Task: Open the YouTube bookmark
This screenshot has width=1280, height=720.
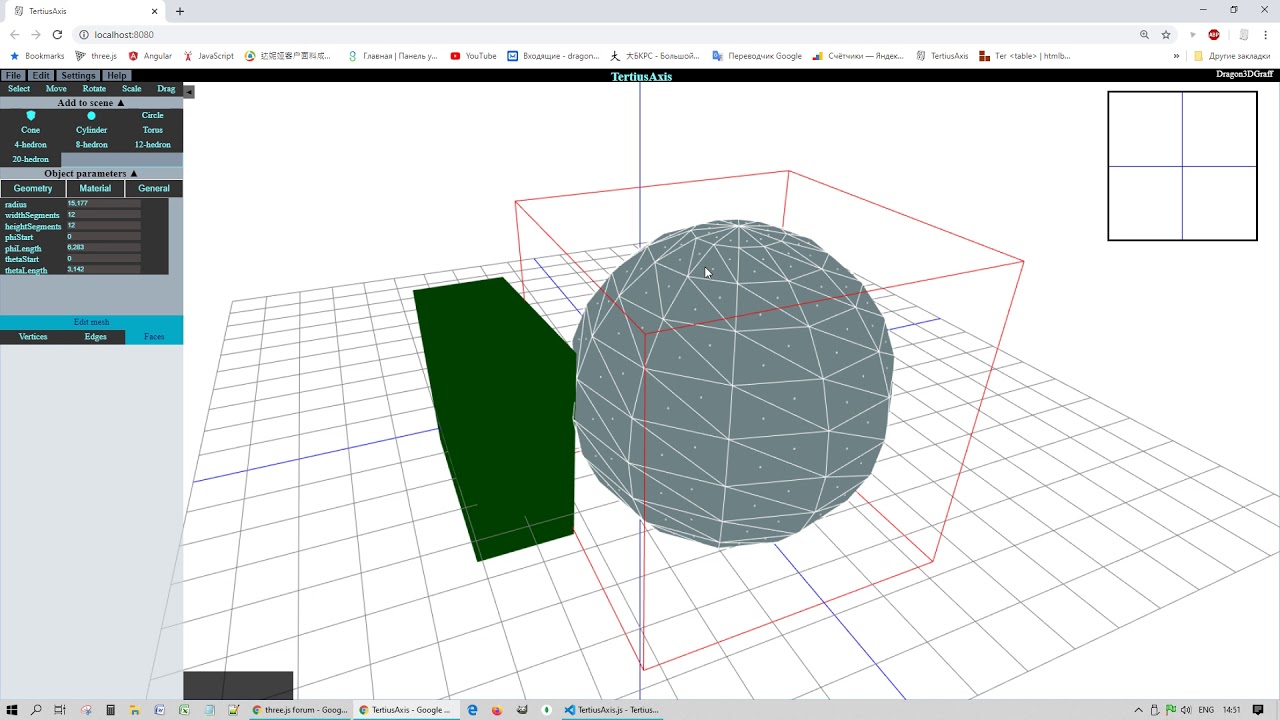Action: [x=473, y=56]
